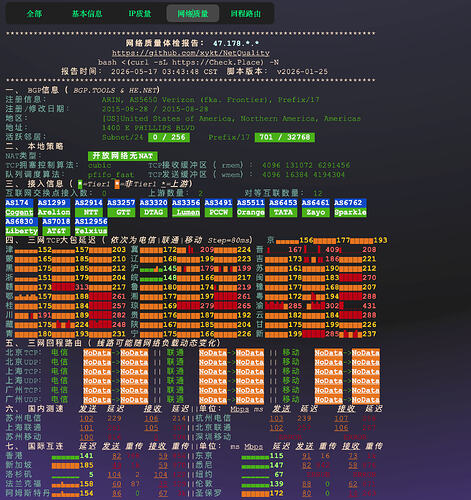This screenshot has width=471, height=500.
Task: Click the 法兰克福 interconnect row
Action: [x=97, y=484]
